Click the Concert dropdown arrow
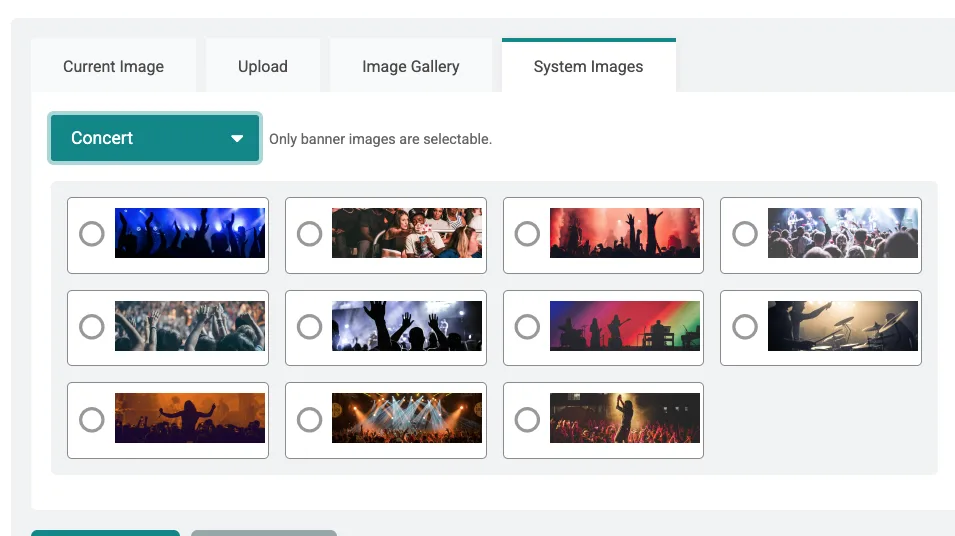955x536 pixels. (237, 139)
